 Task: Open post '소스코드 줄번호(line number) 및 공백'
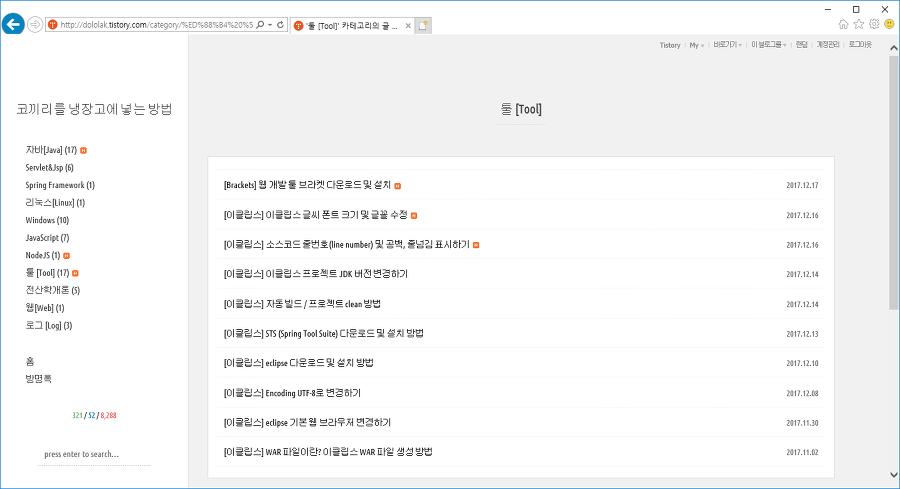[346, 244]
